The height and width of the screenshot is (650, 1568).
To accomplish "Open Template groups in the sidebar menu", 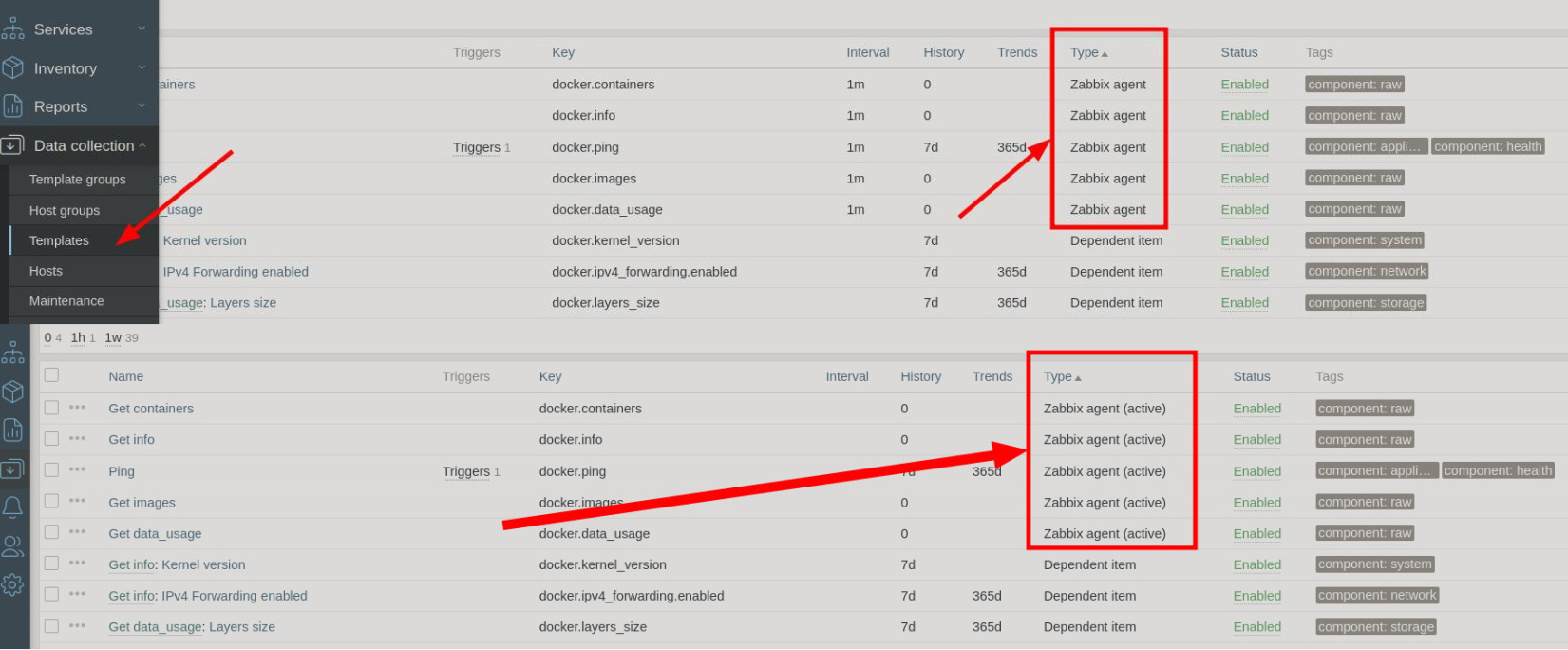I will click(x=78, y=180).
